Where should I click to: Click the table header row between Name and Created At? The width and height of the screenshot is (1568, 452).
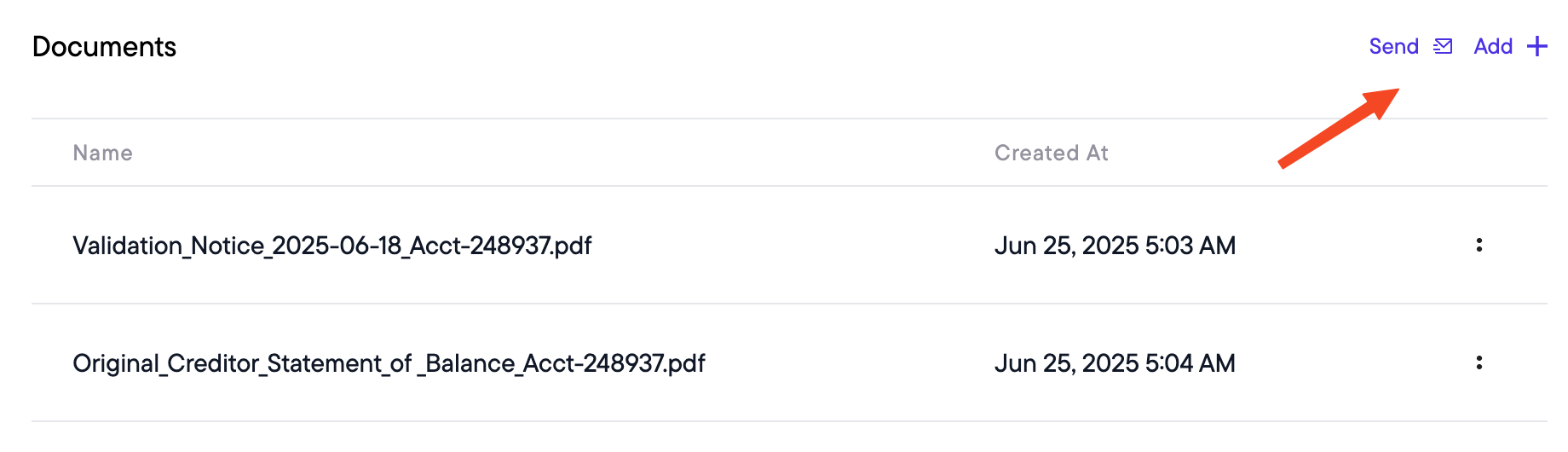click(562, 153)
